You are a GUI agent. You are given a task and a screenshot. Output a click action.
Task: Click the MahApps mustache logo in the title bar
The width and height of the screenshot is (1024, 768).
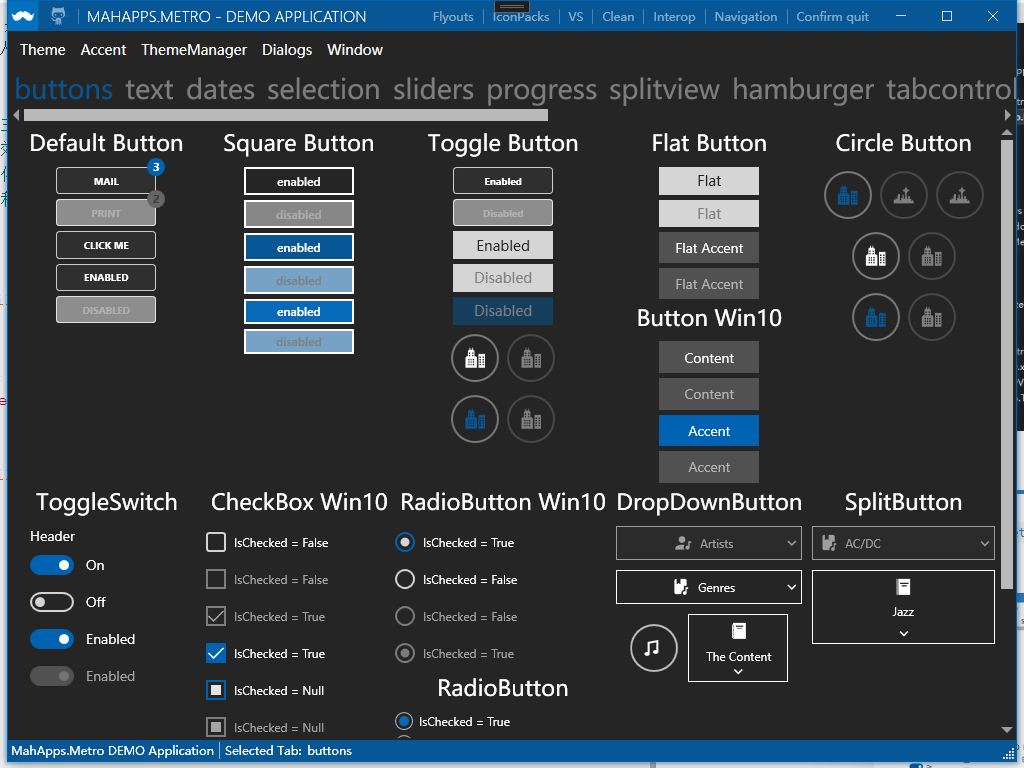(x=21, y=15)
